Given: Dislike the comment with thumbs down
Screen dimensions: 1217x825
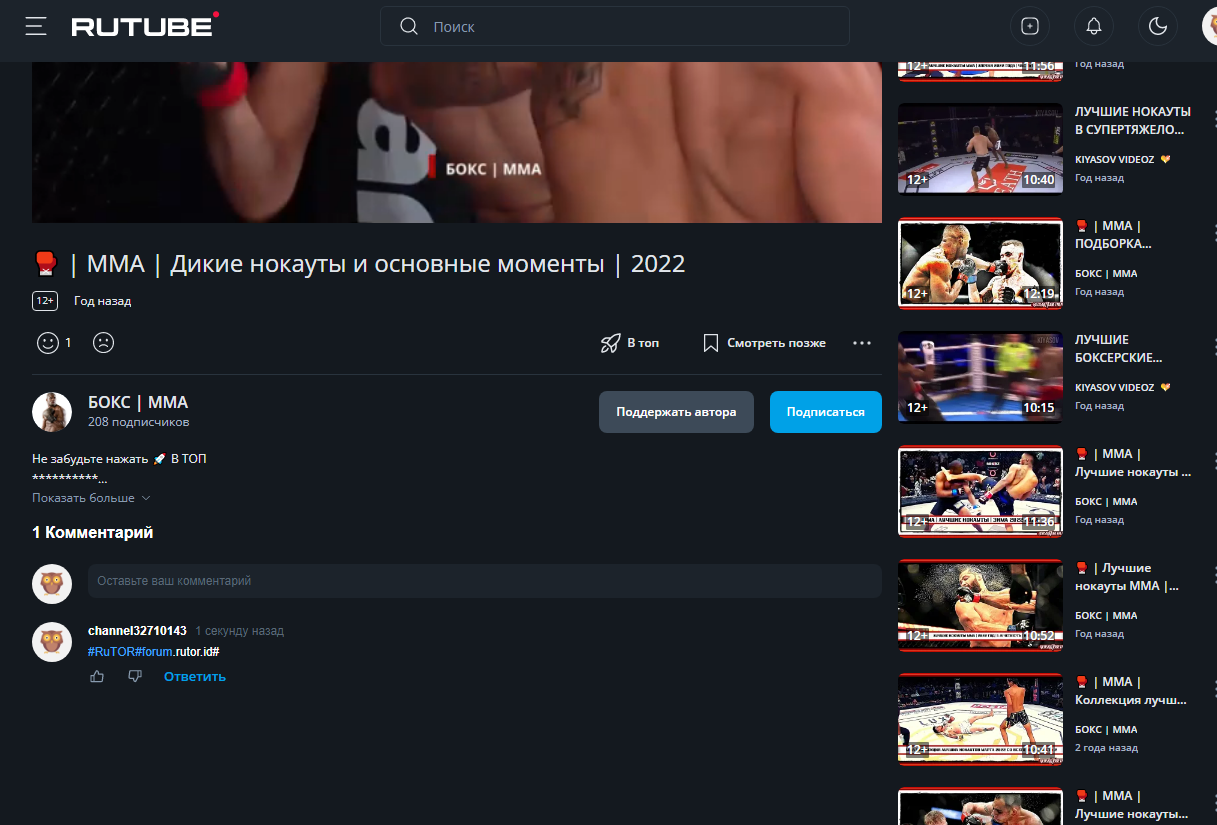Looking at the screenshot, I should (135, 677).
